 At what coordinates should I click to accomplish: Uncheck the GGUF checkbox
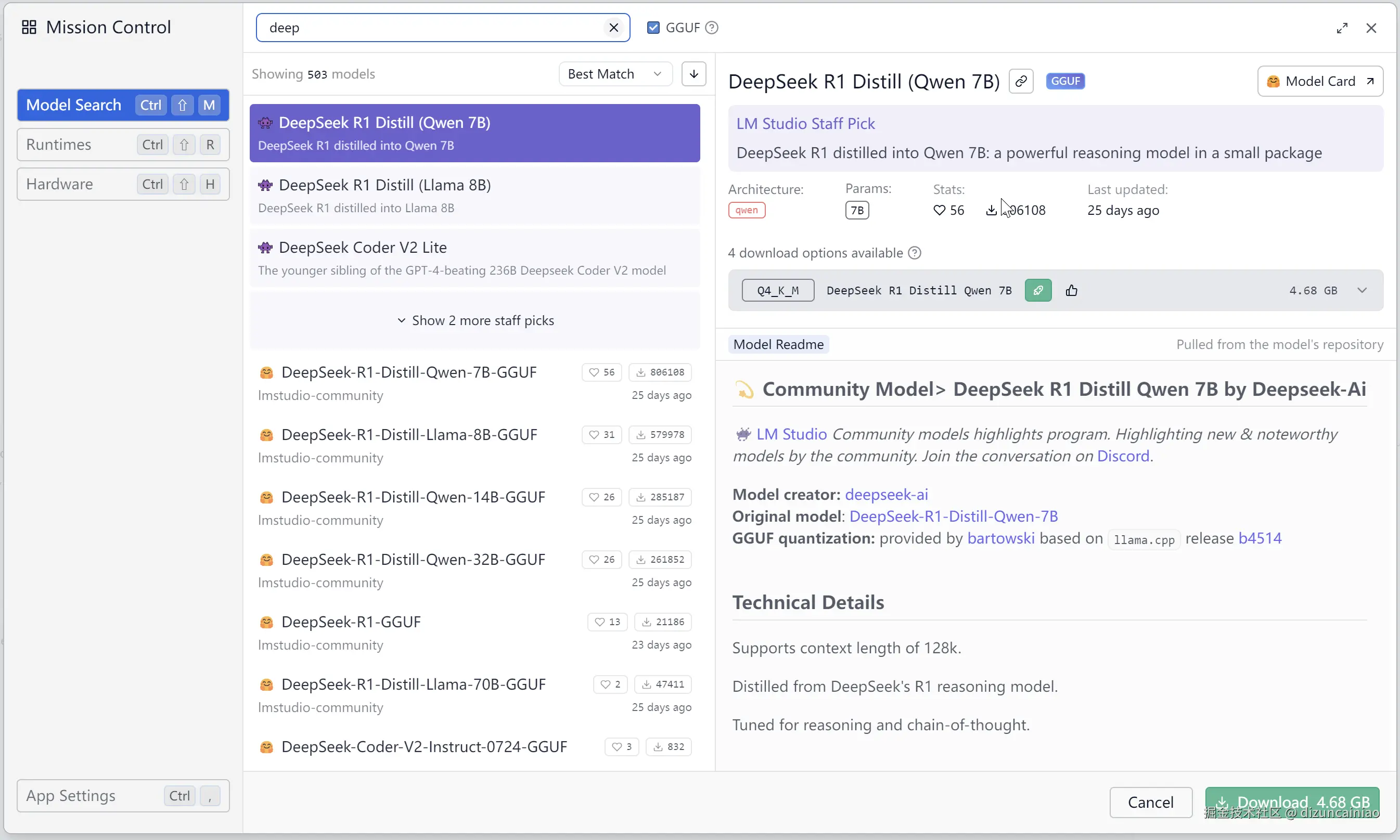pos(653,28)
